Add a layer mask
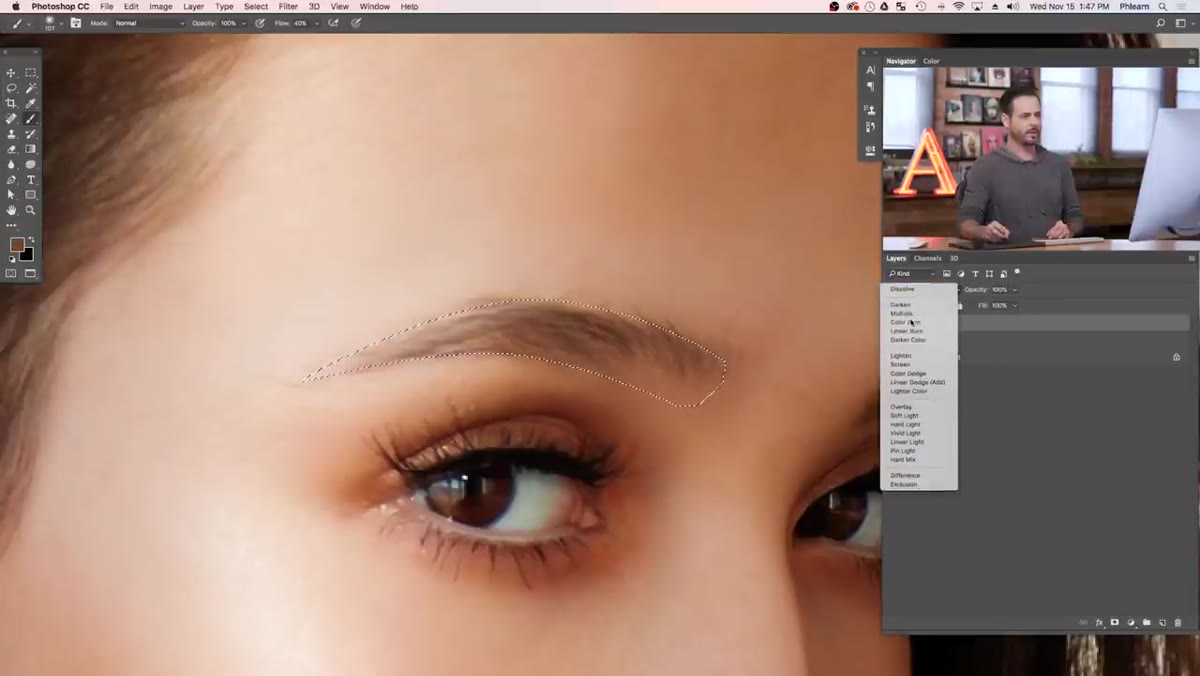 [x=1115, y=622]
